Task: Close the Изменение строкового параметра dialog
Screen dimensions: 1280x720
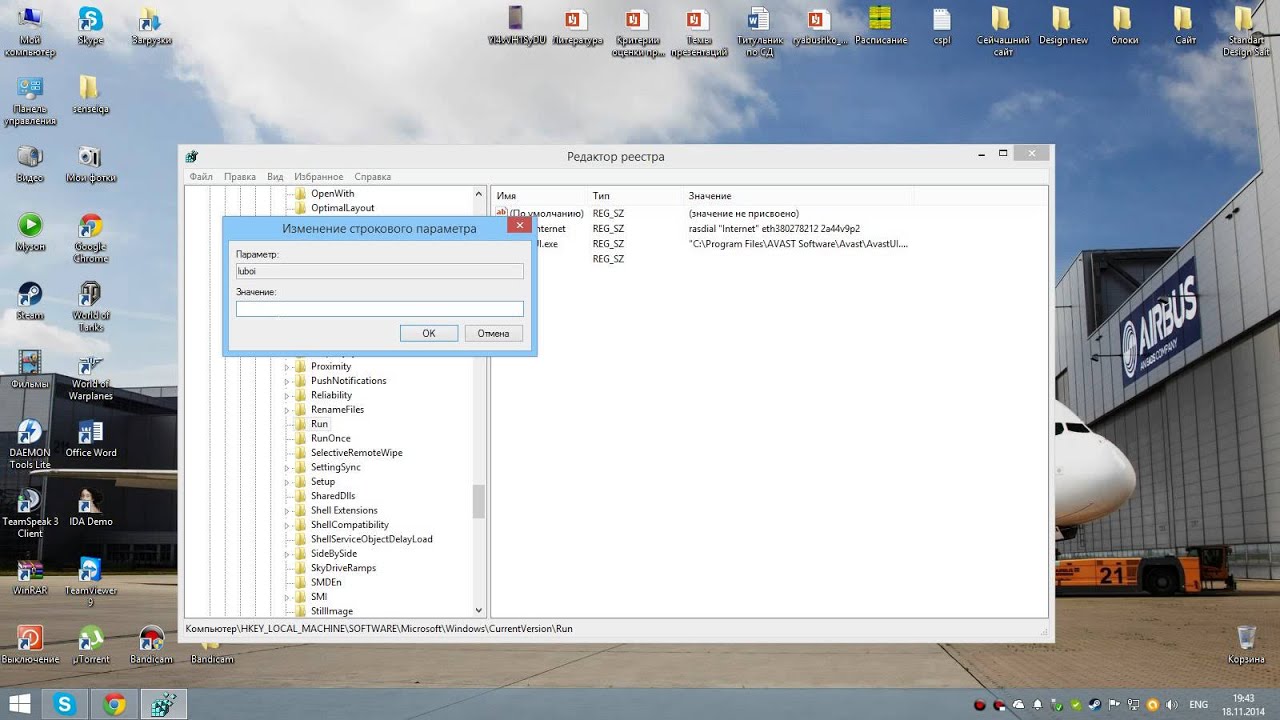Action: pos(519,226)
